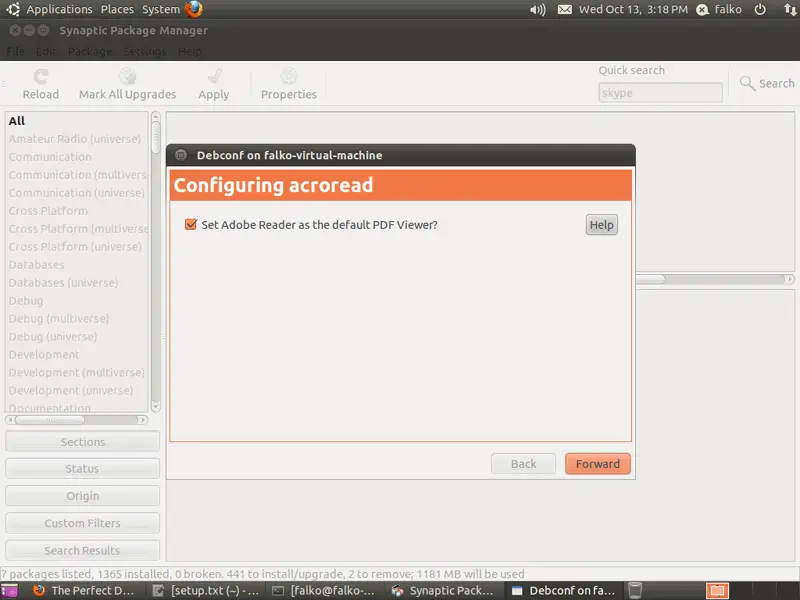Switch to setup.txt editor taskbar window
800x600 pixels.
pyautogui.click(x=206, y=591)
